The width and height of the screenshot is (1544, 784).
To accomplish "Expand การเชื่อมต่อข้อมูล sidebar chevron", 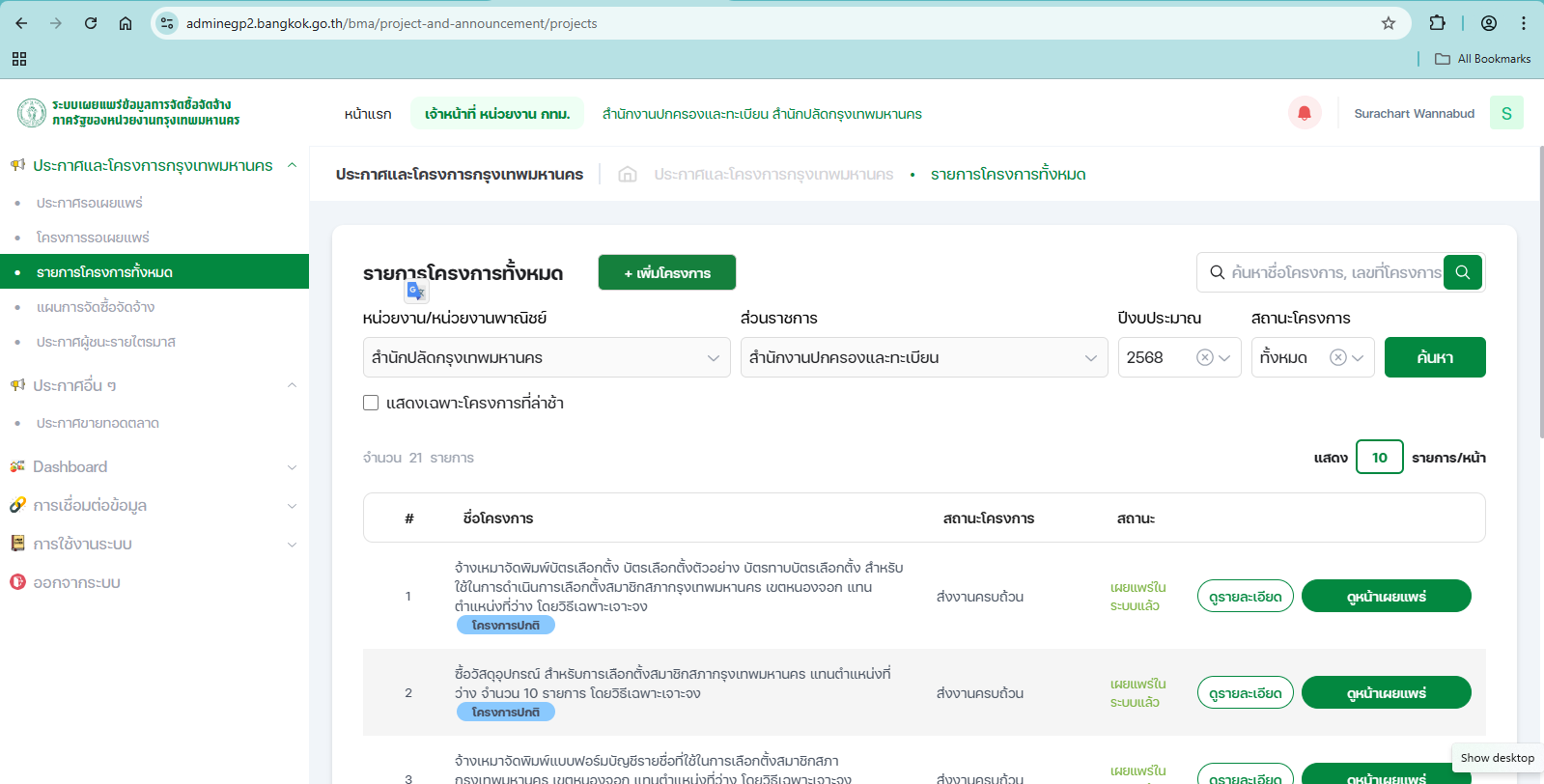I will [x=292, y=506].
